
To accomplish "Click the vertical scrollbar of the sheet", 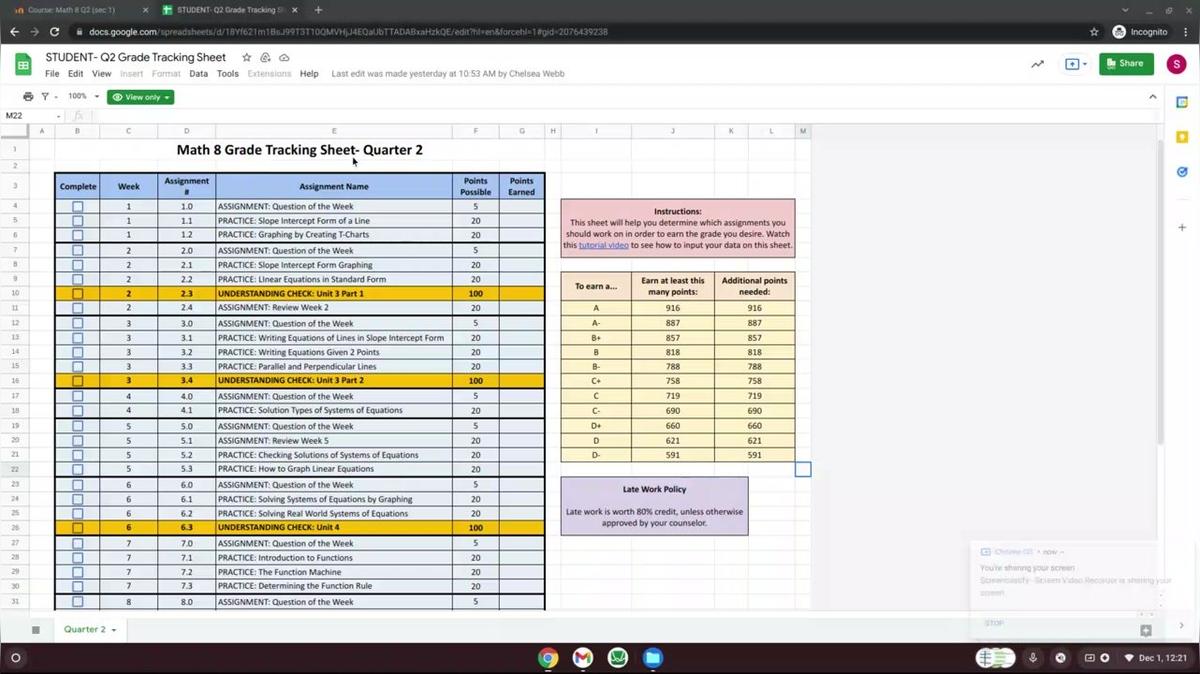I will (x=1160, y=300).
